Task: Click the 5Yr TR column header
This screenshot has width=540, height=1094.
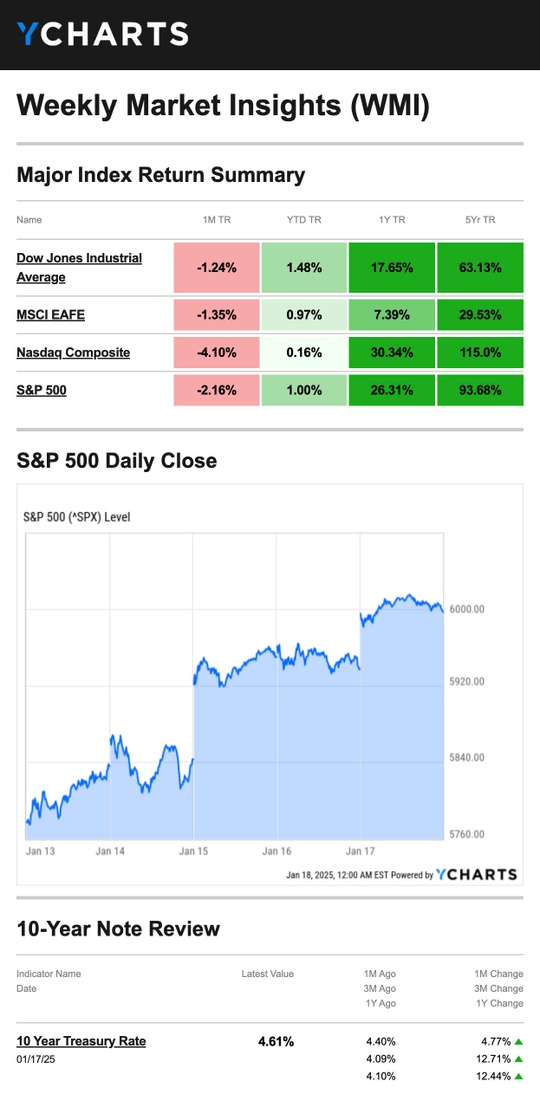Action: [479, 220]
